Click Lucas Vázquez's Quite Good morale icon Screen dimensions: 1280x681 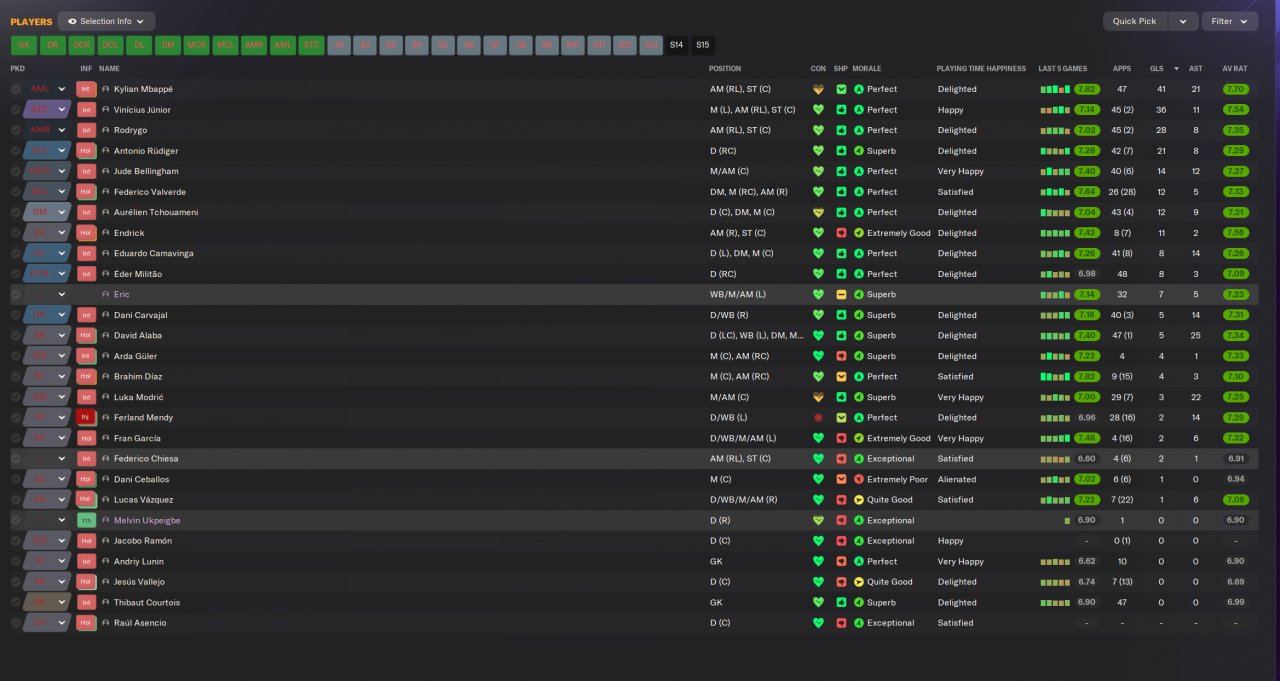click(x=858, y=499)
